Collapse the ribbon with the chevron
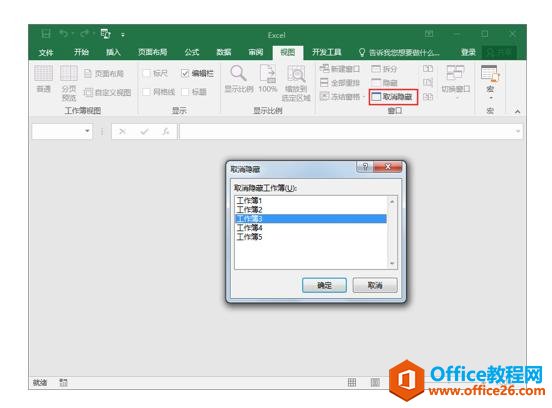Screen dimensions: 552x408 pyautogui.click(x=518, y=112)
